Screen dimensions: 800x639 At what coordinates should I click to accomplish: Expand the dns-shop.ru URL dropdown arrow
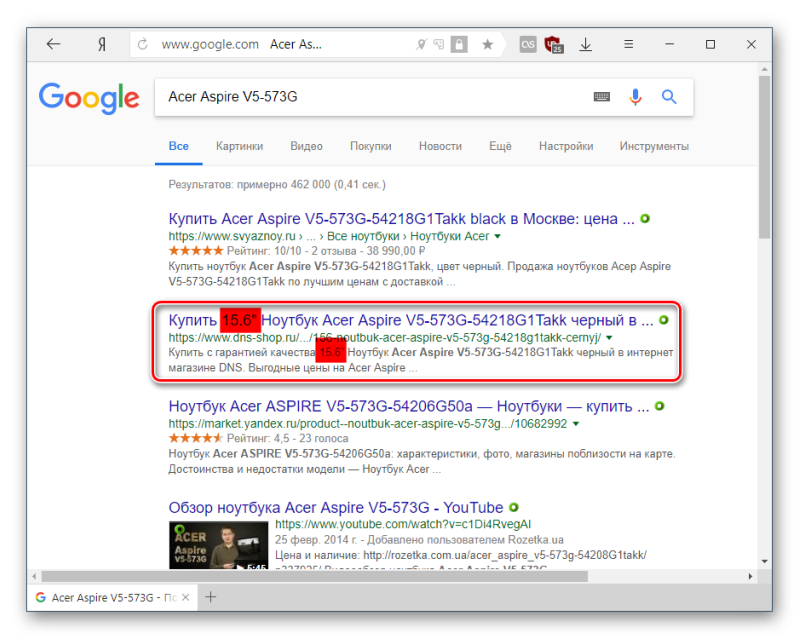coord(609,337)
